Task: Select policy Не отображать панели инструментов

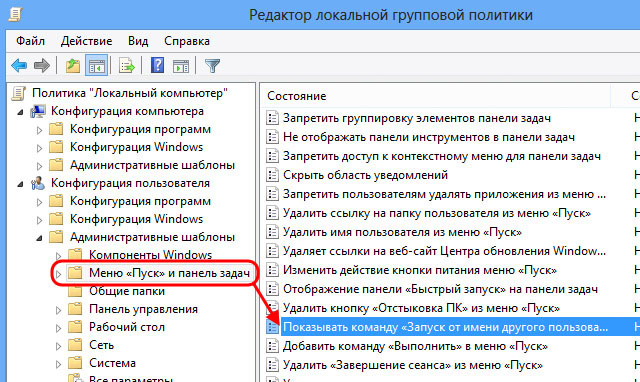Action: (429, 137)
